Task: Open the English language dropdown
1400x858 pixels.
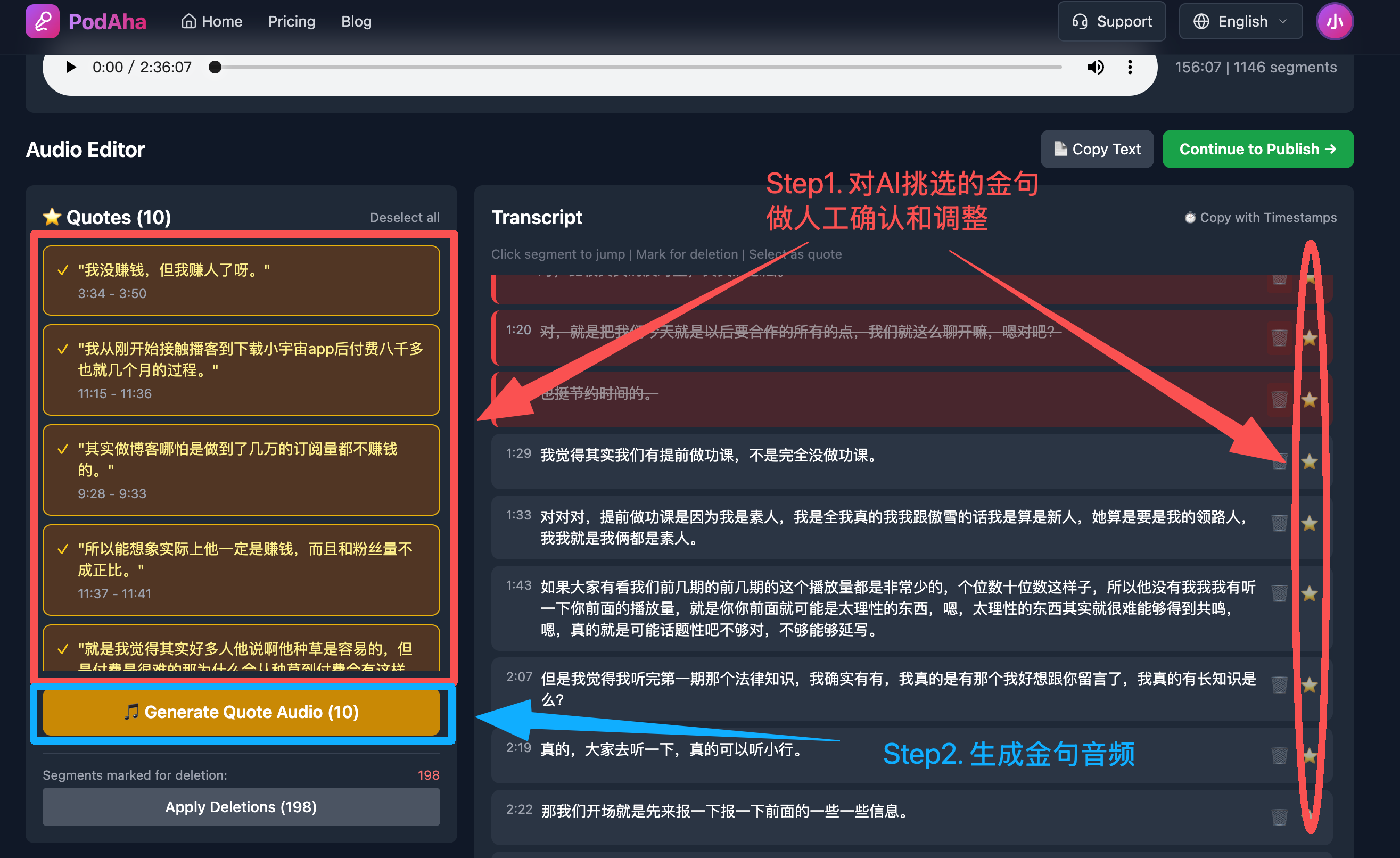Action: point(1240,22)
